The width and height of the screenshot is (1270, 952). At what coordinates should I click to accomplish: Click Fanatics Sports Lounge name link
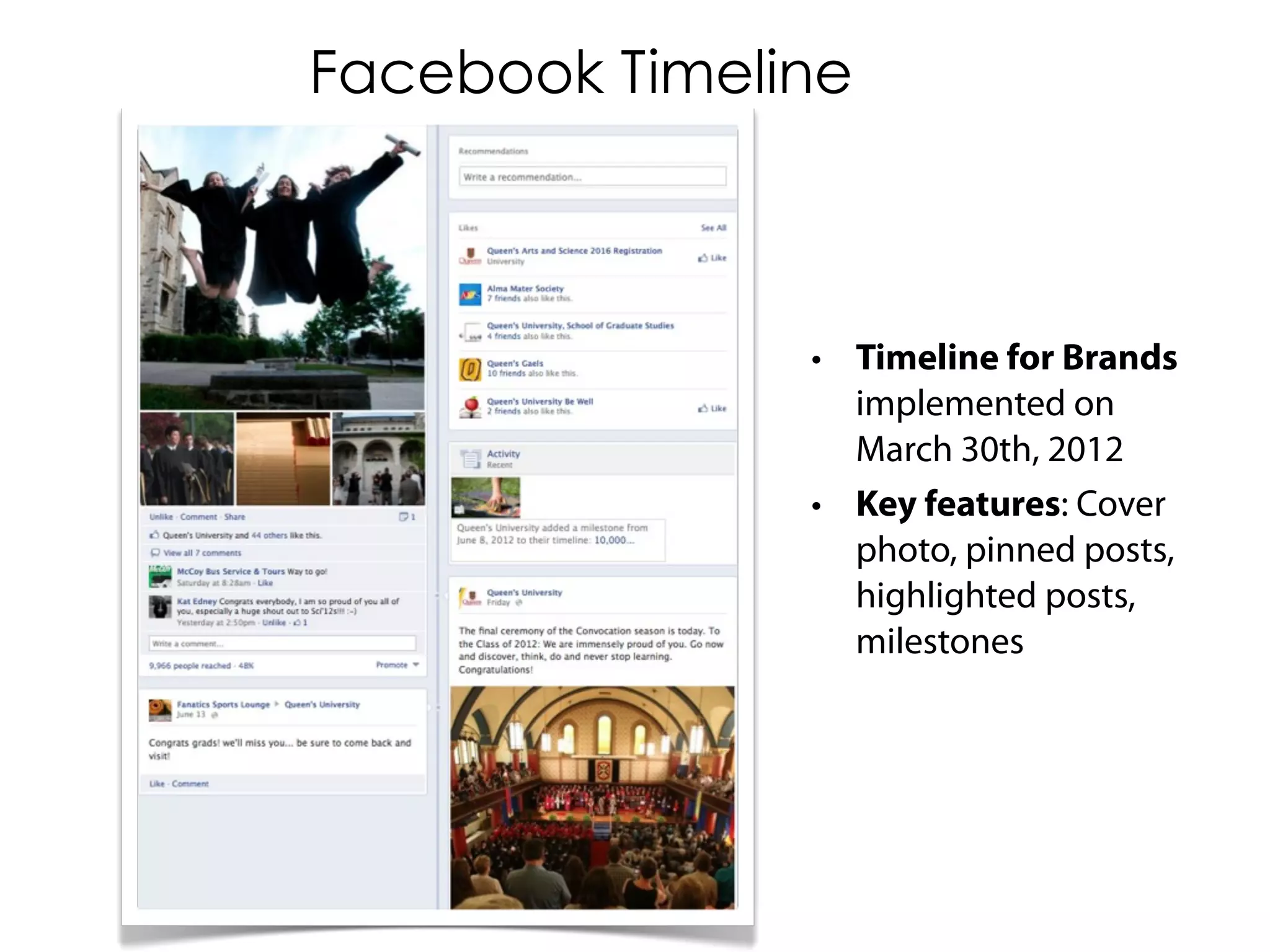(223, 705)
